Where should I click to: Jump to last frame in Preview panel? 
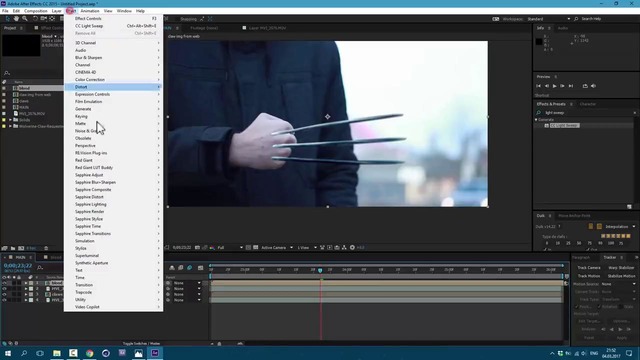(571, 86)
